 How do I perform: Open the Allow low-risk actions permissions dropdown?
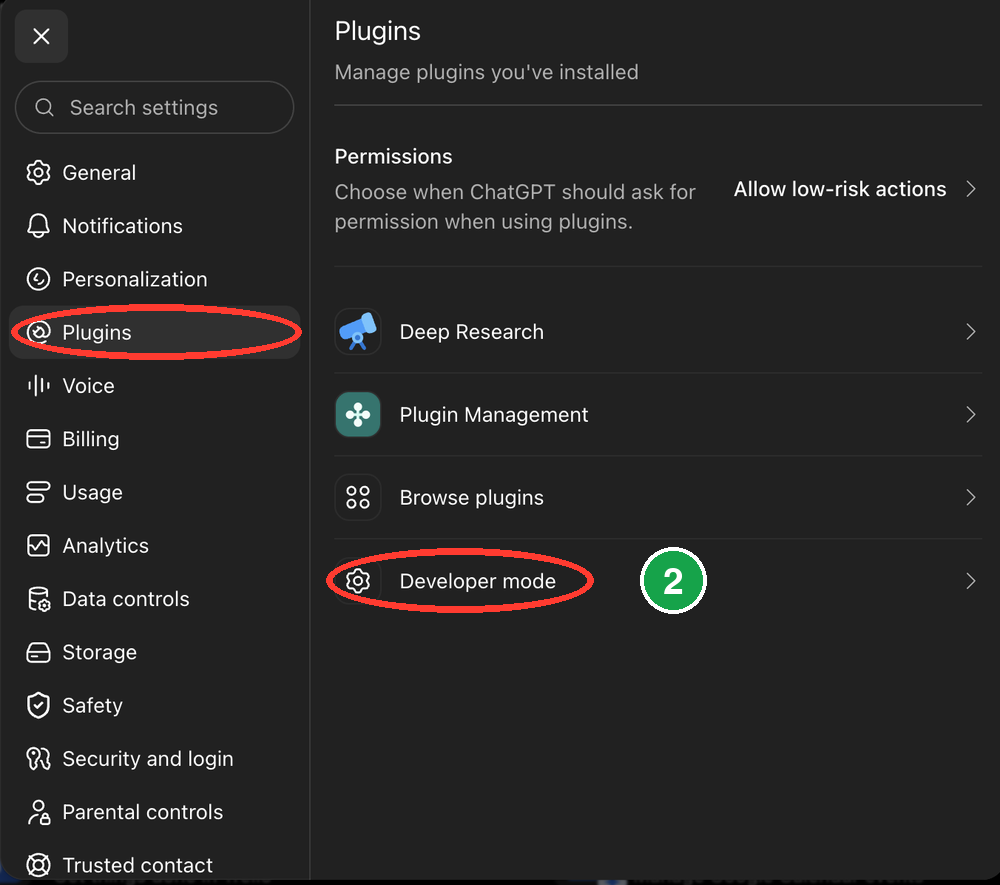point(855,189)
